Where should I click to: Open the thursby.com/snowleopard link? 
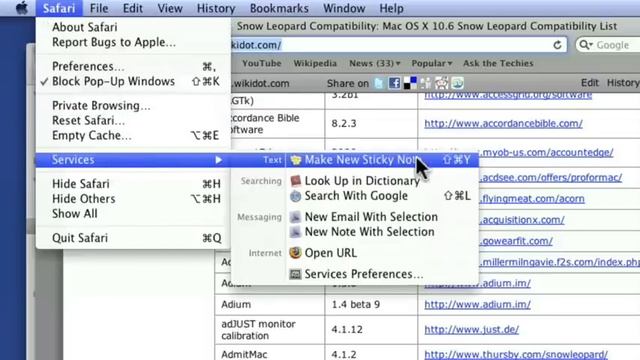click(516, 354)
